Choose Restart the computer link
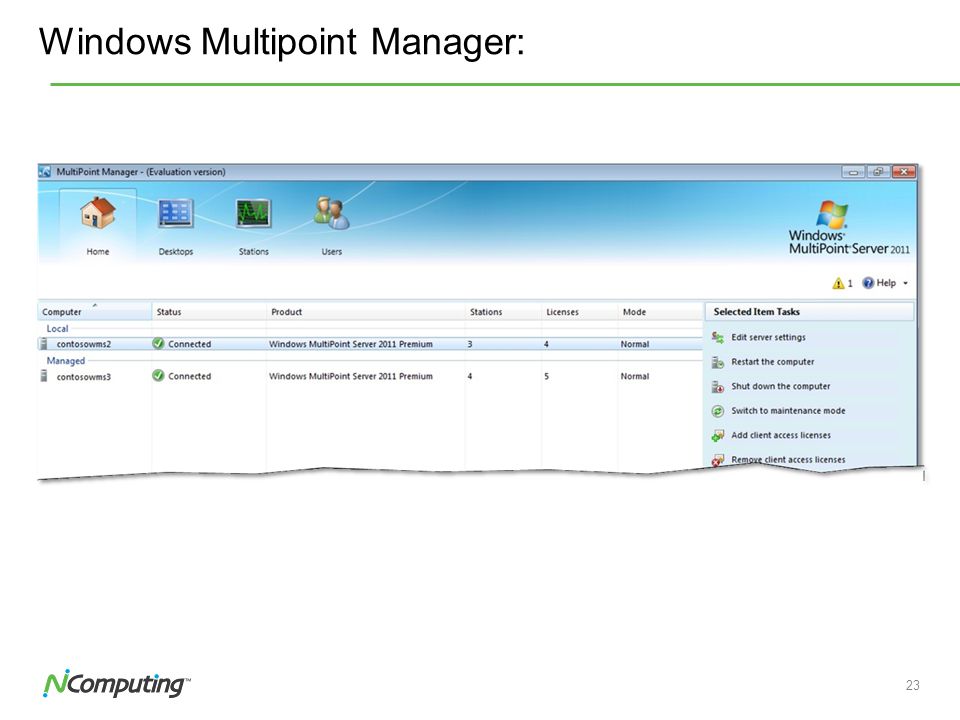The width and height of the screenshot is (960, 720). tap(773, 362)
